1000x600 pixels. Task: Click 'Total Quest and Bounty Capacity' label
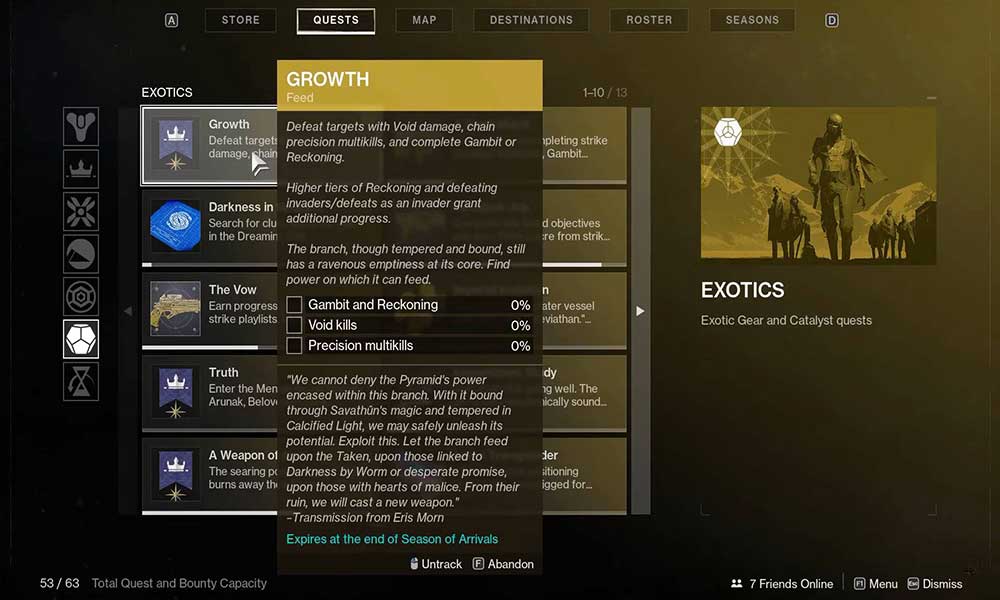pos(179,583)
